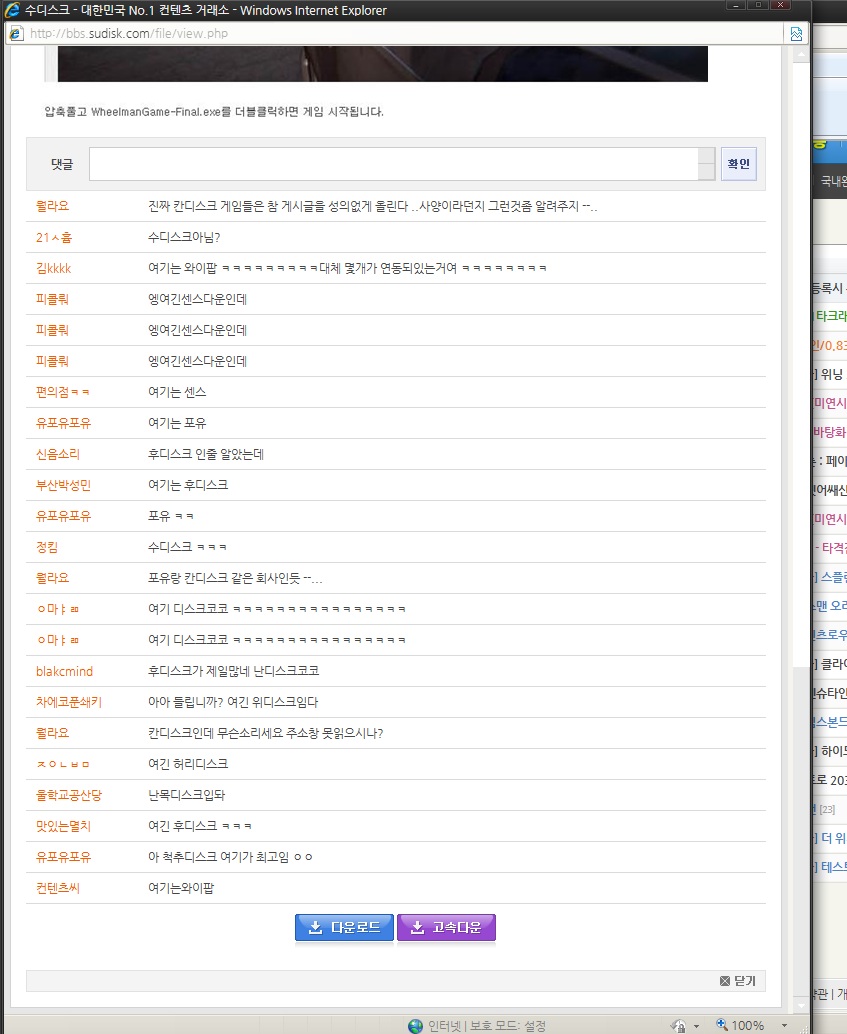Click the WheelmanGame-Final.exe instruction text

[x=214, y=112]
